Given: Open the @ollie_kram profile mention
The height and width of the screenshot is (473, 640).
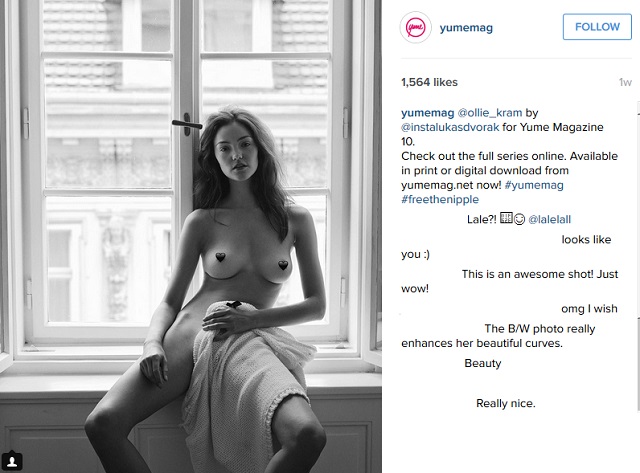Looking at the screenshot, I should coord(489,113).
